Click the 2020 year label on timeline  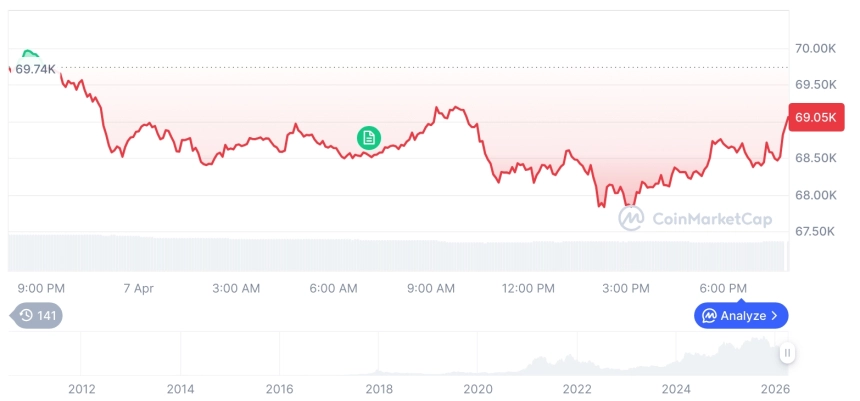click(x=478, y=388)
